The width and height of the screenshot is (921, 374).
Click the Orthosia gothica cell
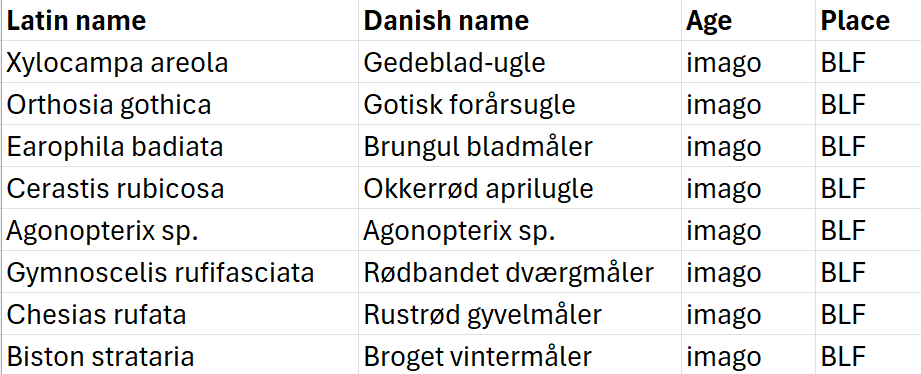(180, 104)
